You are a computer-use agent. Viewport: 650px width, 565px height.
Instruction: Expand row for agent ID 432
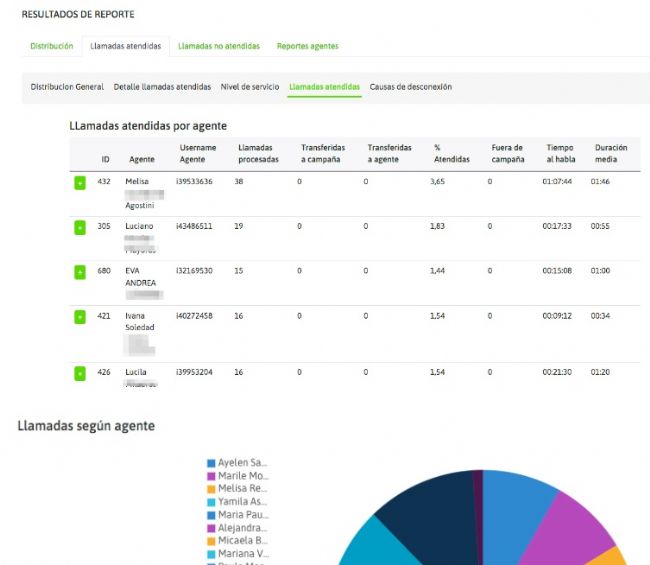[x=80, y=183]
